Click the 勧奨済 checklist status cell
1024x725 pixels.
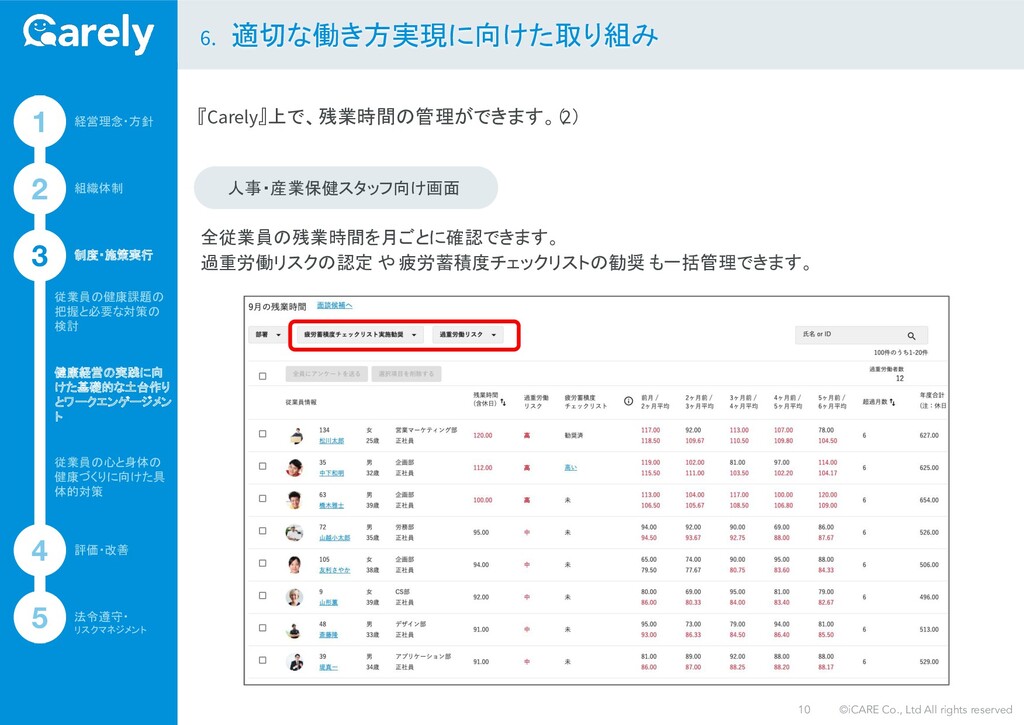573,436
